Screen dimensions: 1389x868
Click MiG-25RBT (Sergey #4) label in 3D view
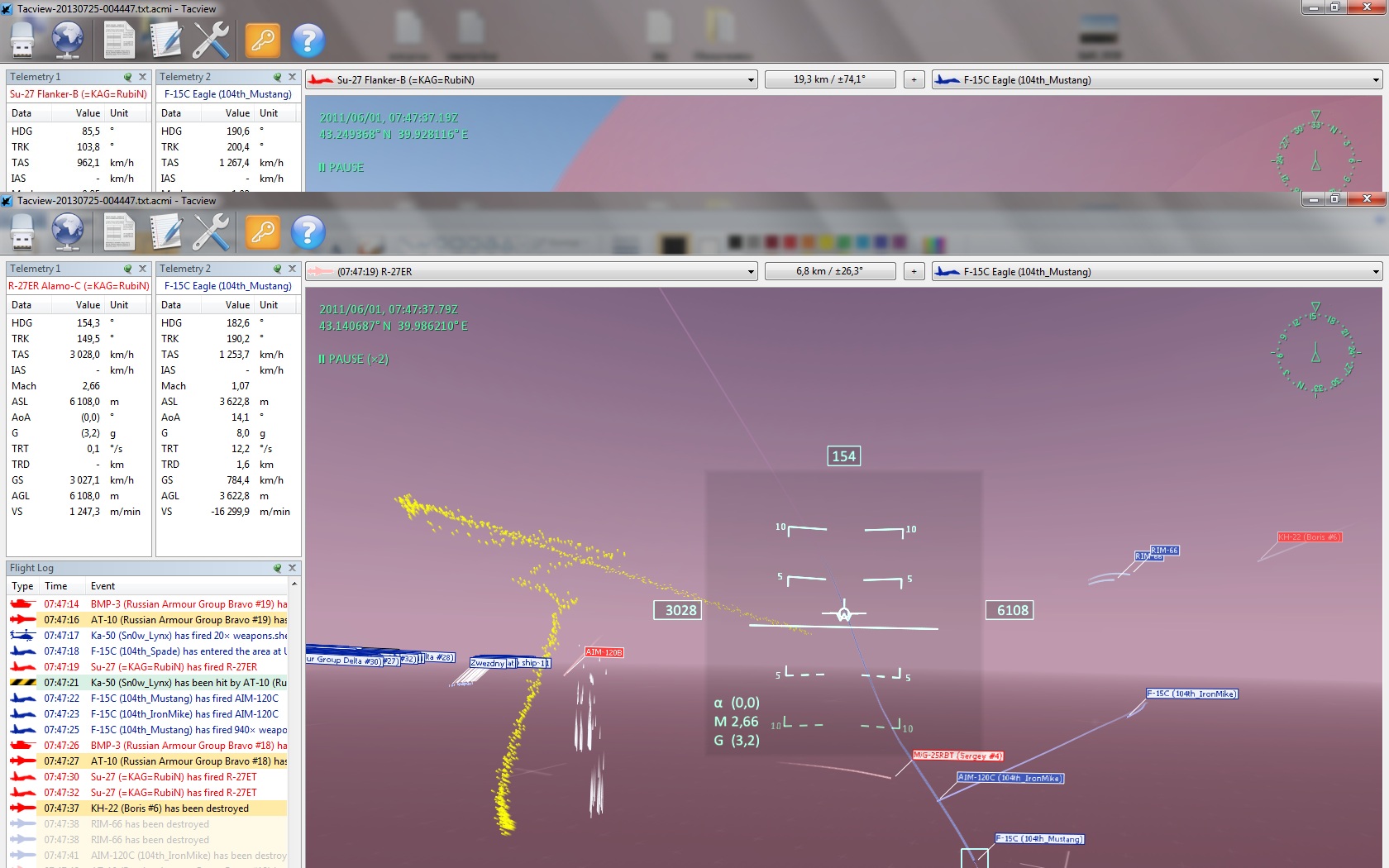(957, 756)
